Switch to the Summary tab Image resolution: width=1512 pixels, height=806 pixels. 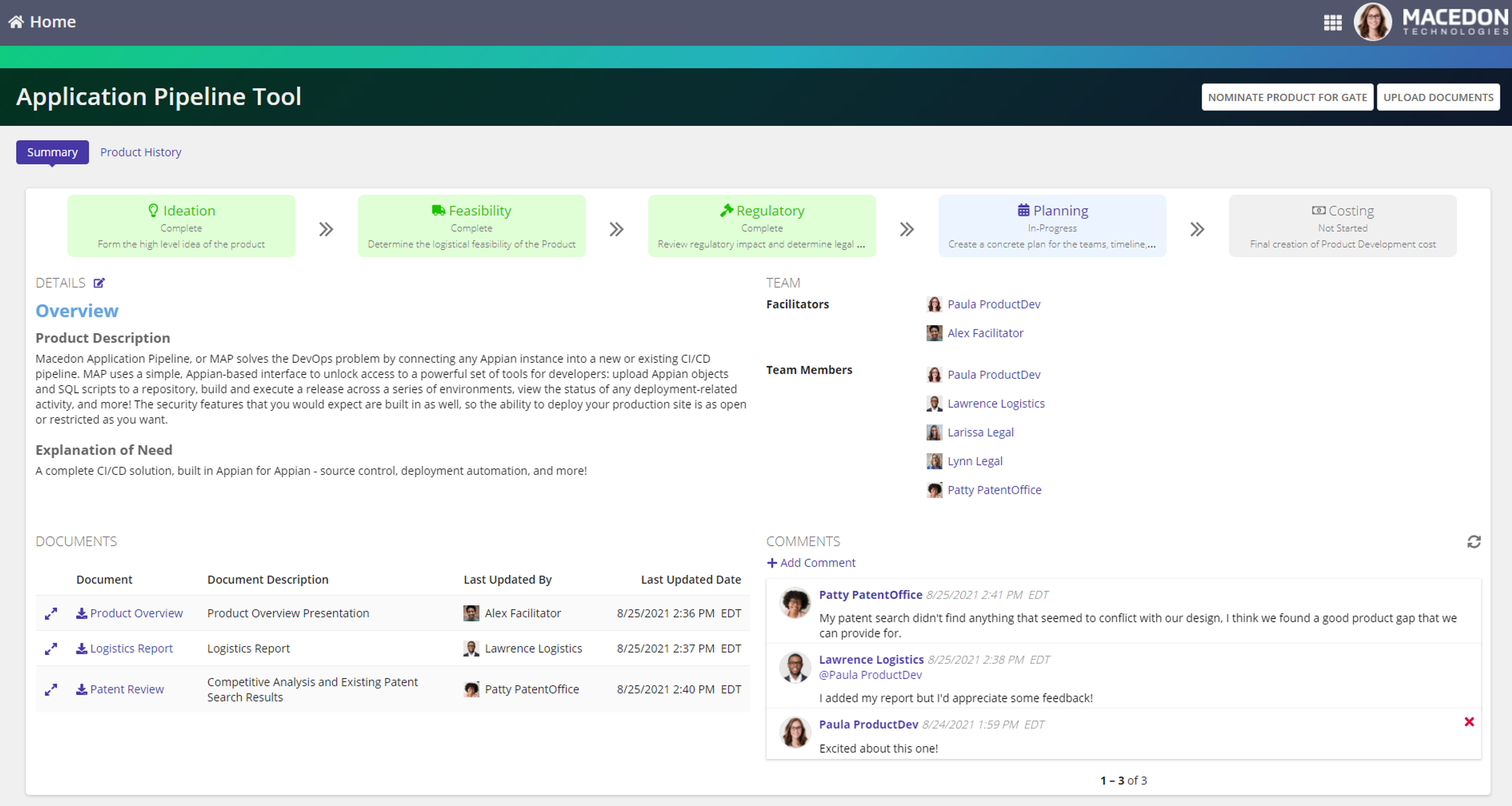click(52, 152)
